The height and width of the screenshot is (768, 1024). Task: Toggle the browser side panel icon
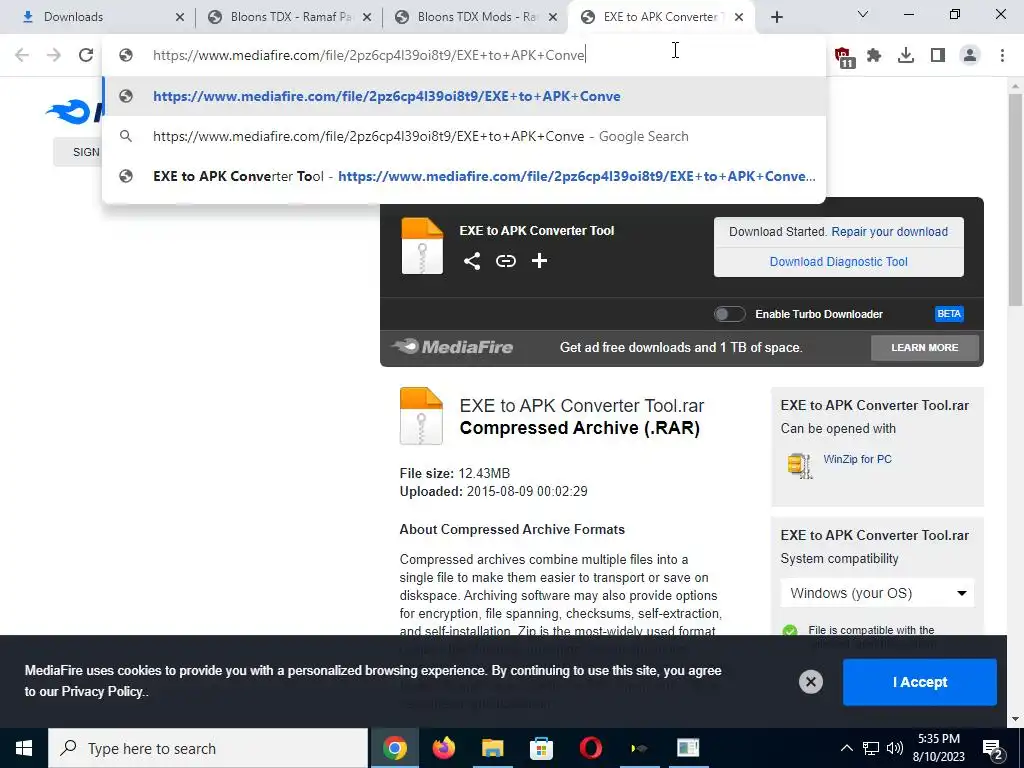pos(938,56)
